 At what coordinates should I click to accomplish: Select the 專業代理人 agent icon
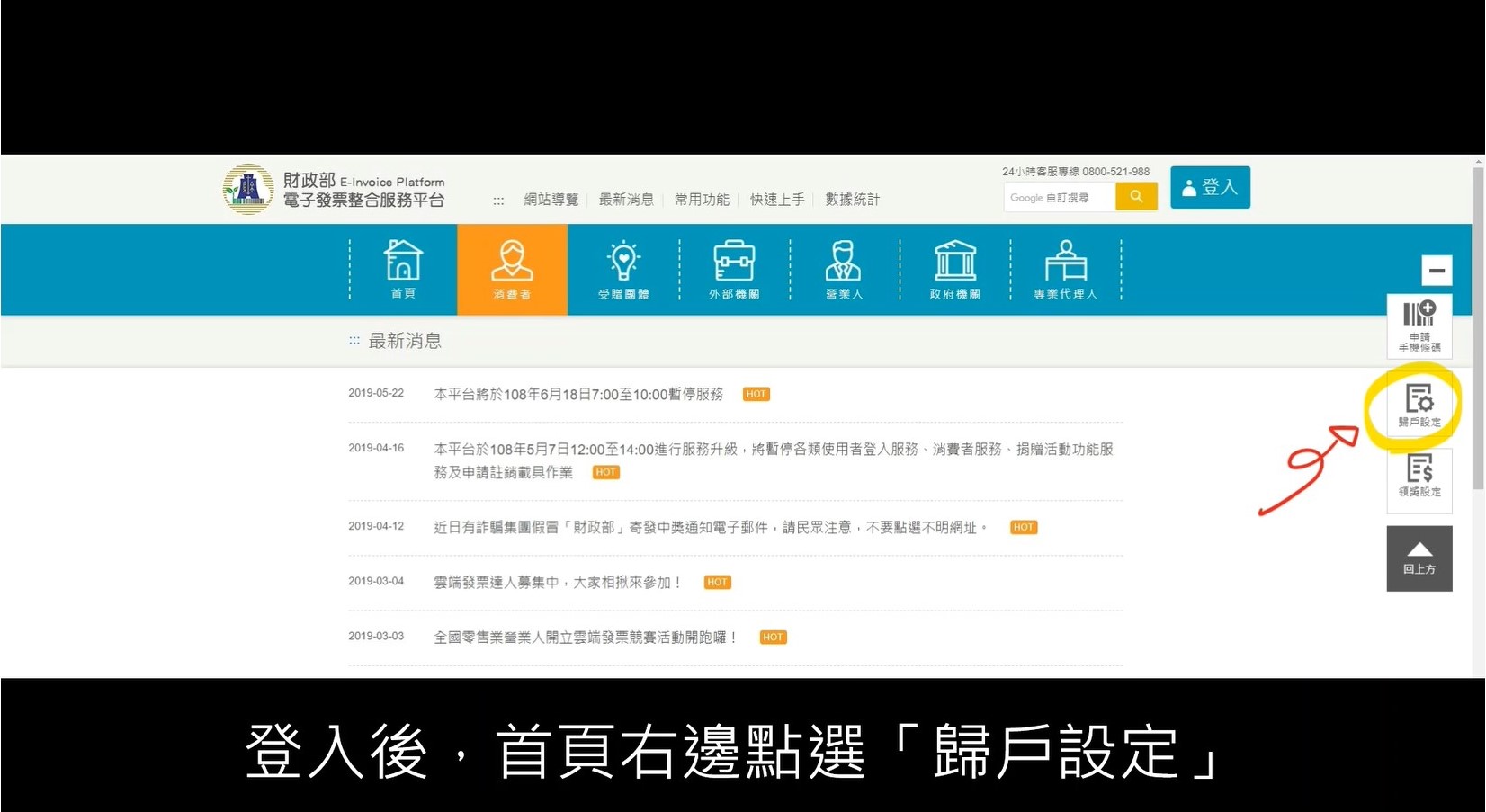(1065, 269)
